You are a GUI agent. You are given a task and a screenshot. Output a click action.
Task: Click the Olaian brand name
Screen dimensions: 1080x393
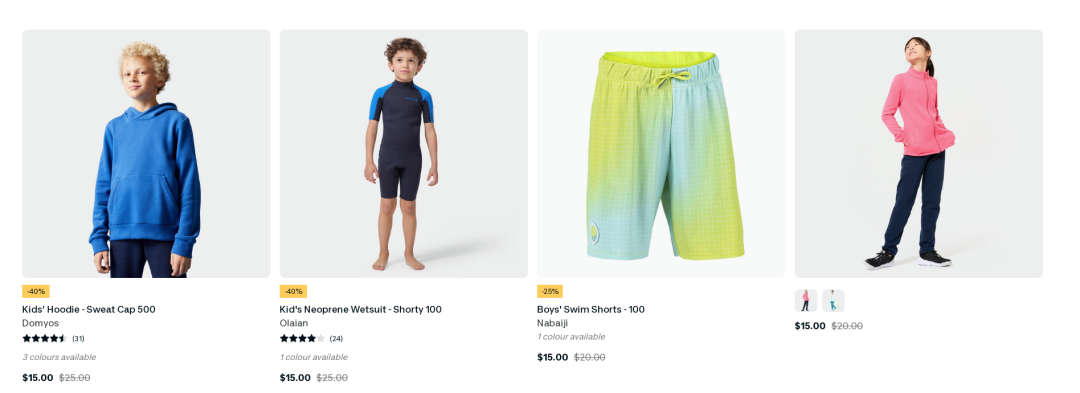(294, 323)
